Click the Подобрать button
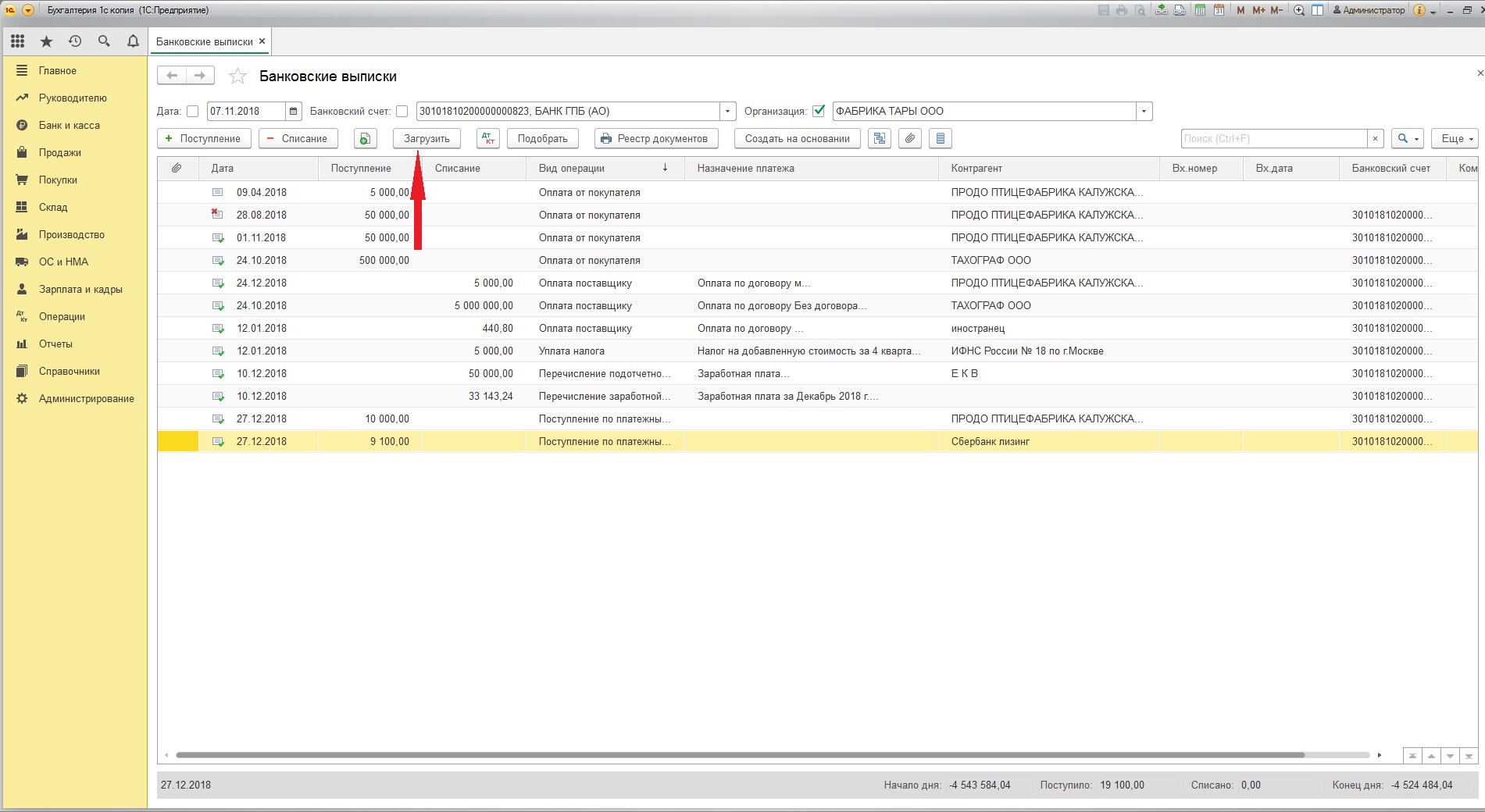The width and height of the screenshot is (1485, 812). click(542, 139)
